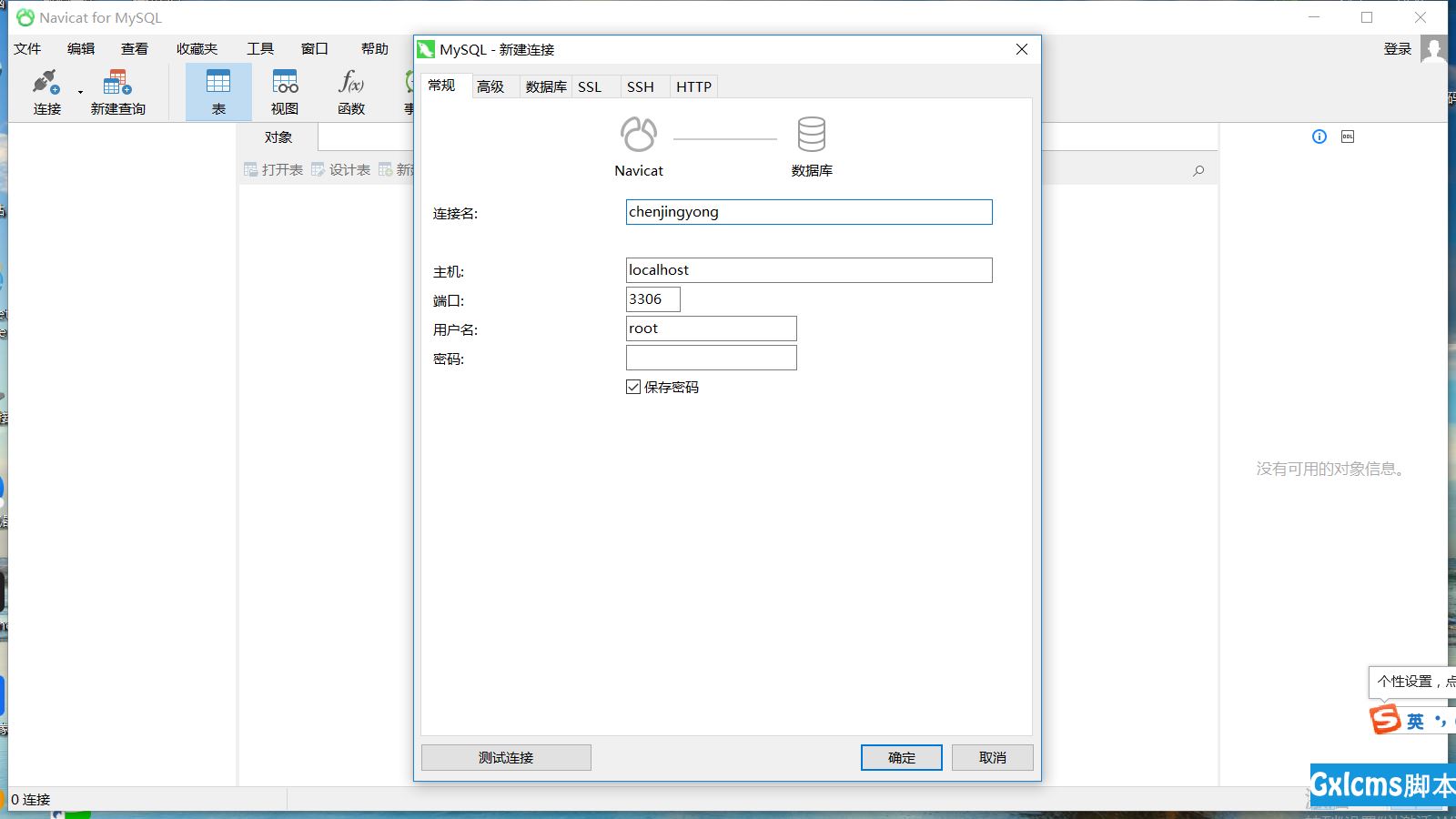Click 设计表 in the object toolbar
This screenshot has height=819, width=1456.
[341, 170]
